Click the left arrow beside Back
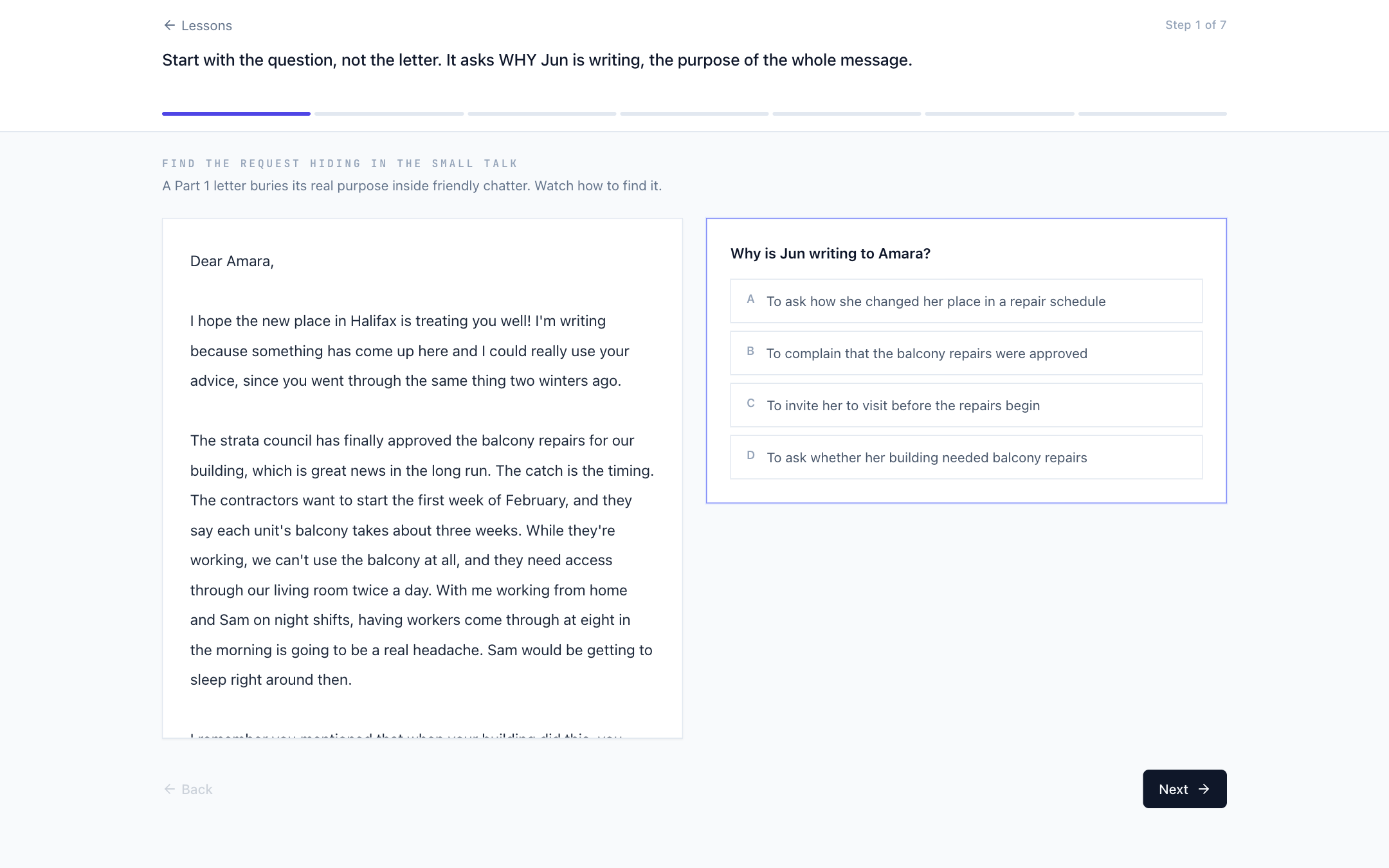 tap(169, 789)
